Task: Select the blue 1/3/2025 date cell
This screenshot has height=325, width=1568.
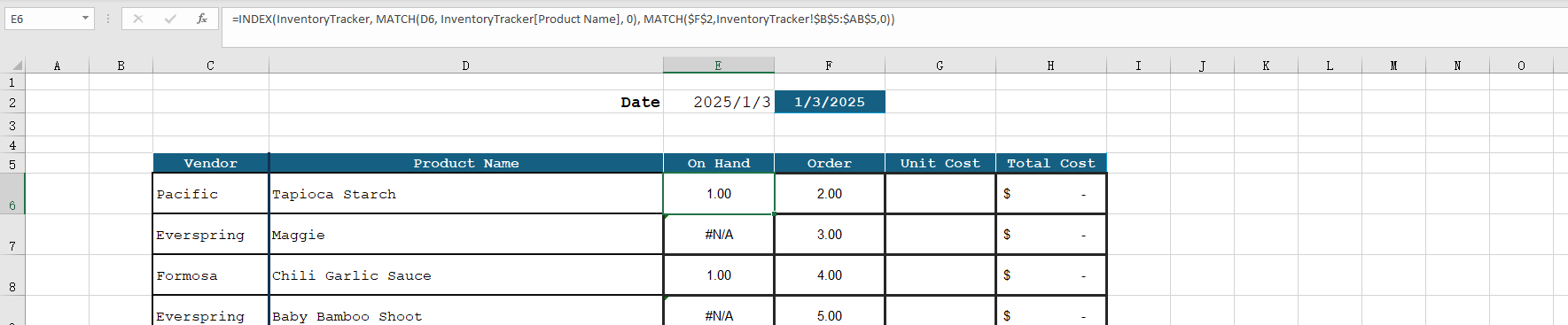Action: (829, 102)
